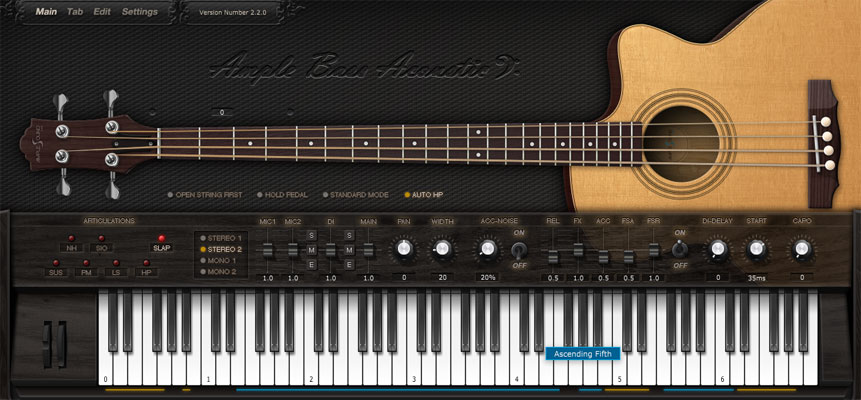Click the WIDTH value field showing 20

[x=443, y=277]
